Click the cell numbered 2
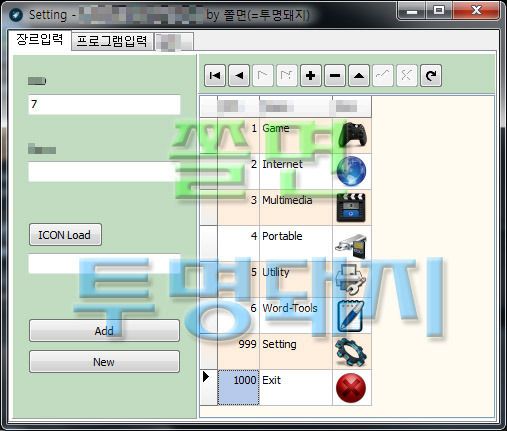Viewport: 507px width, 431px height. point(238,172)
